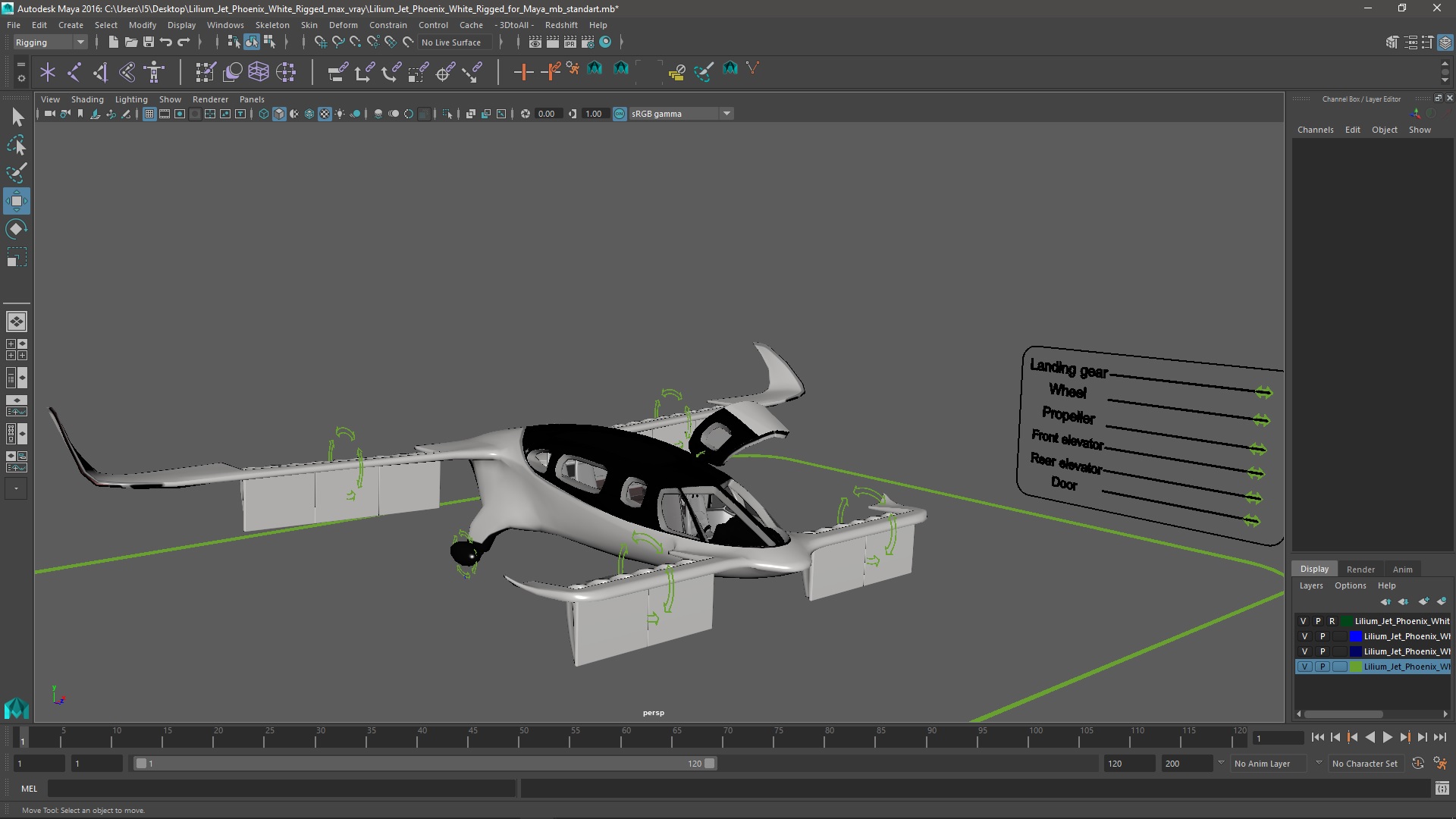Step back to the previous key
The image size is (1456, 819).
point(1352,737)
